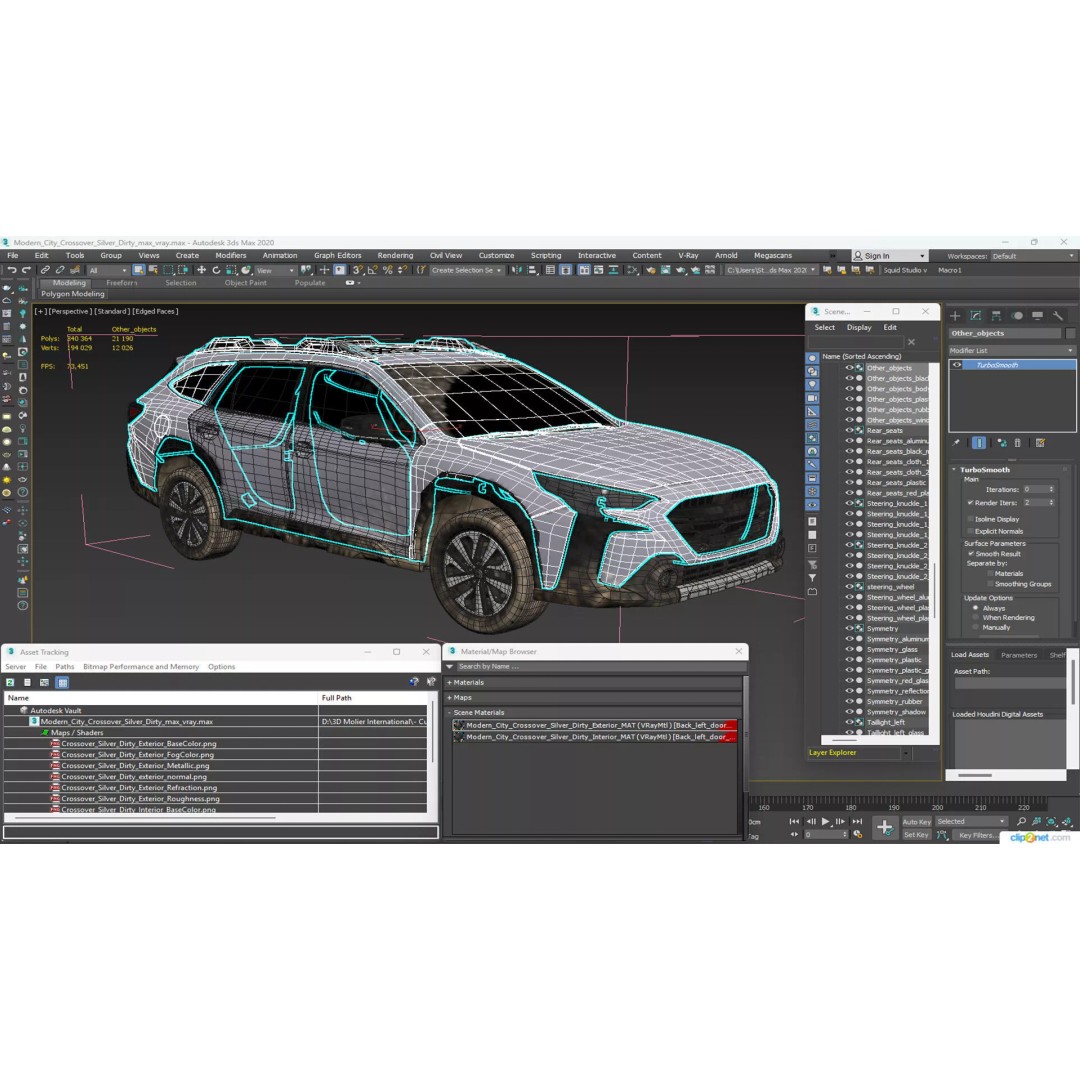Click the Polygon Modeling button
This screenshot has width=1080, height=1080.
[72, 294]
